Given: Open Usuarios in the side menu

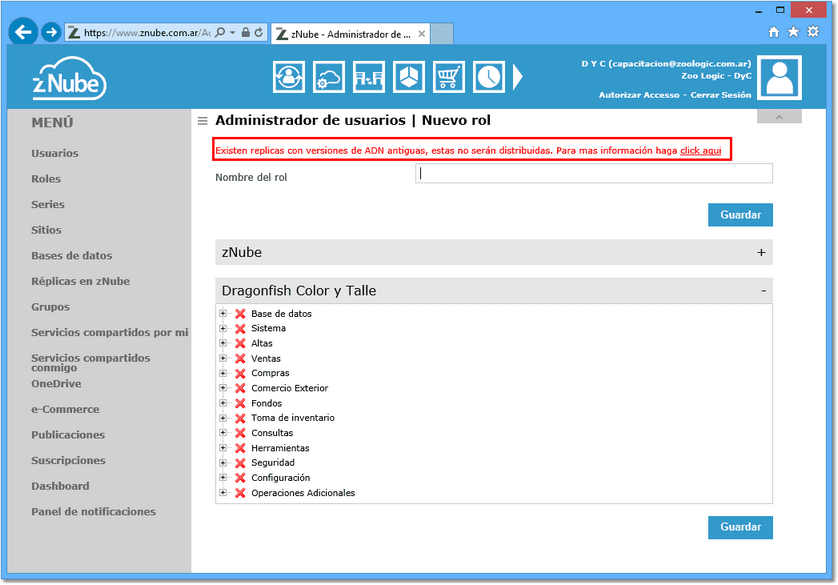Looking at the screenshot, I should (55, 153).
